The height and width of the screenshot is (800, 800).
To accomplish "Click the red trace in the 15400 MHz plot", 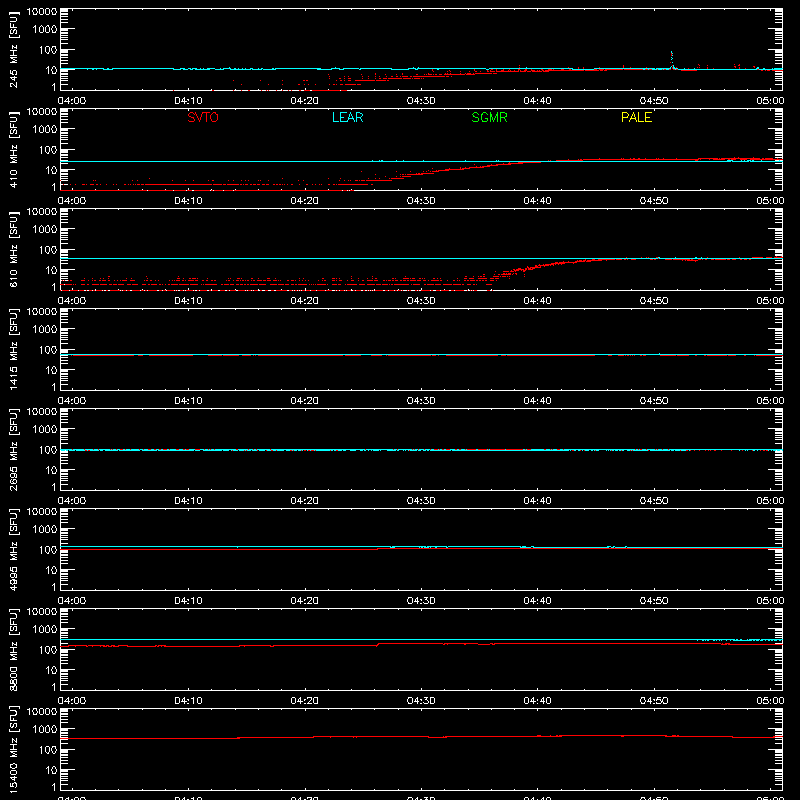I will (x=421, y=737).
